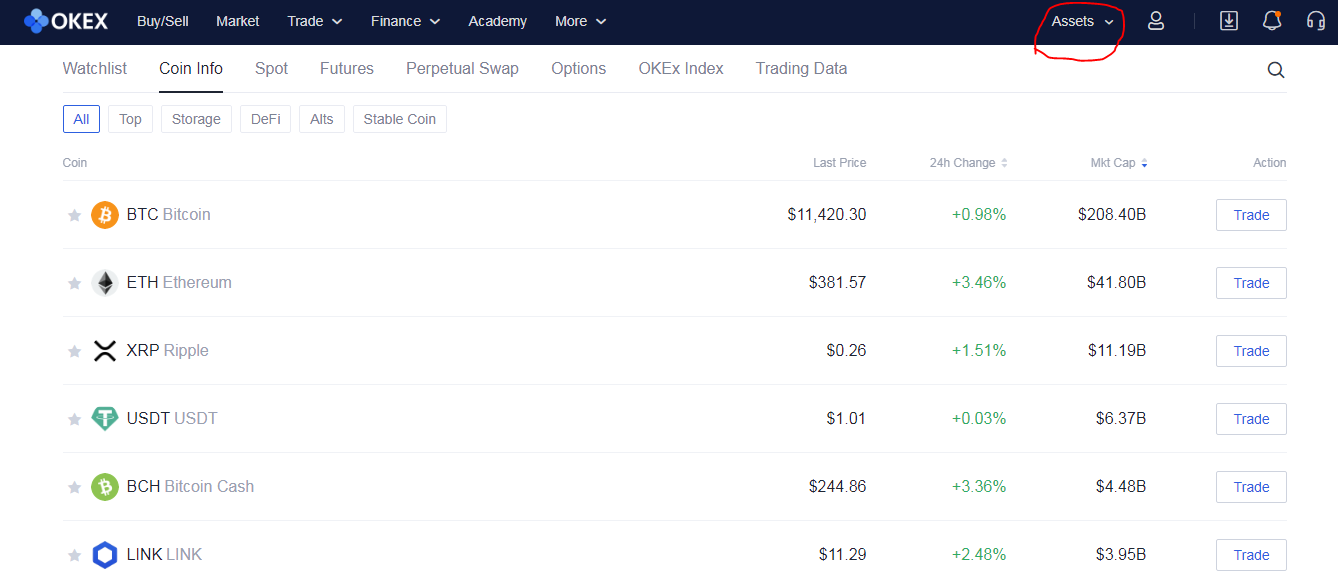Viewport: 1338px width, 580px height.
Task: Open Academy in the top navigation
Action: (x=497, y=21)
